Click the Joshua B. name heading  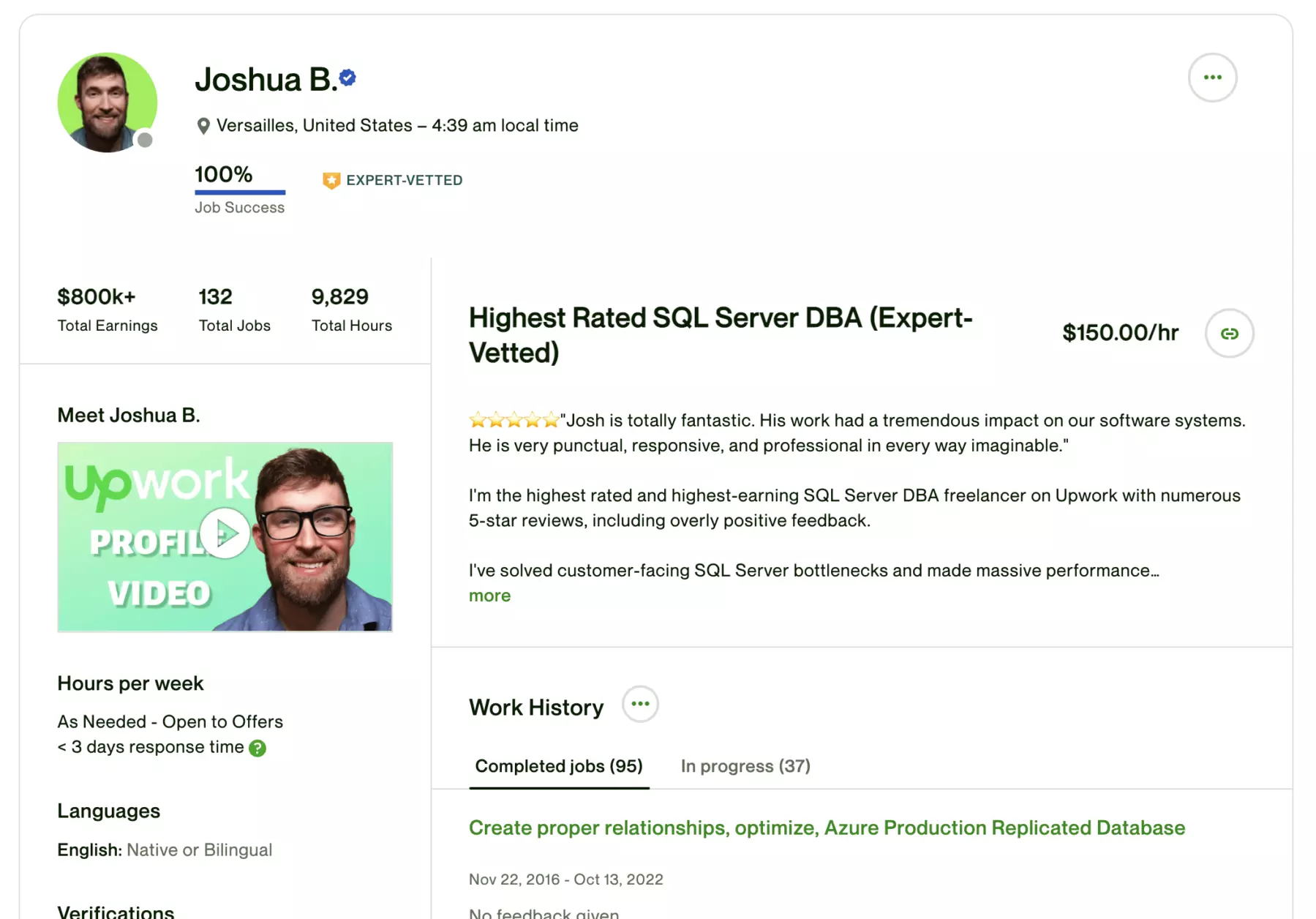point(266,80)
